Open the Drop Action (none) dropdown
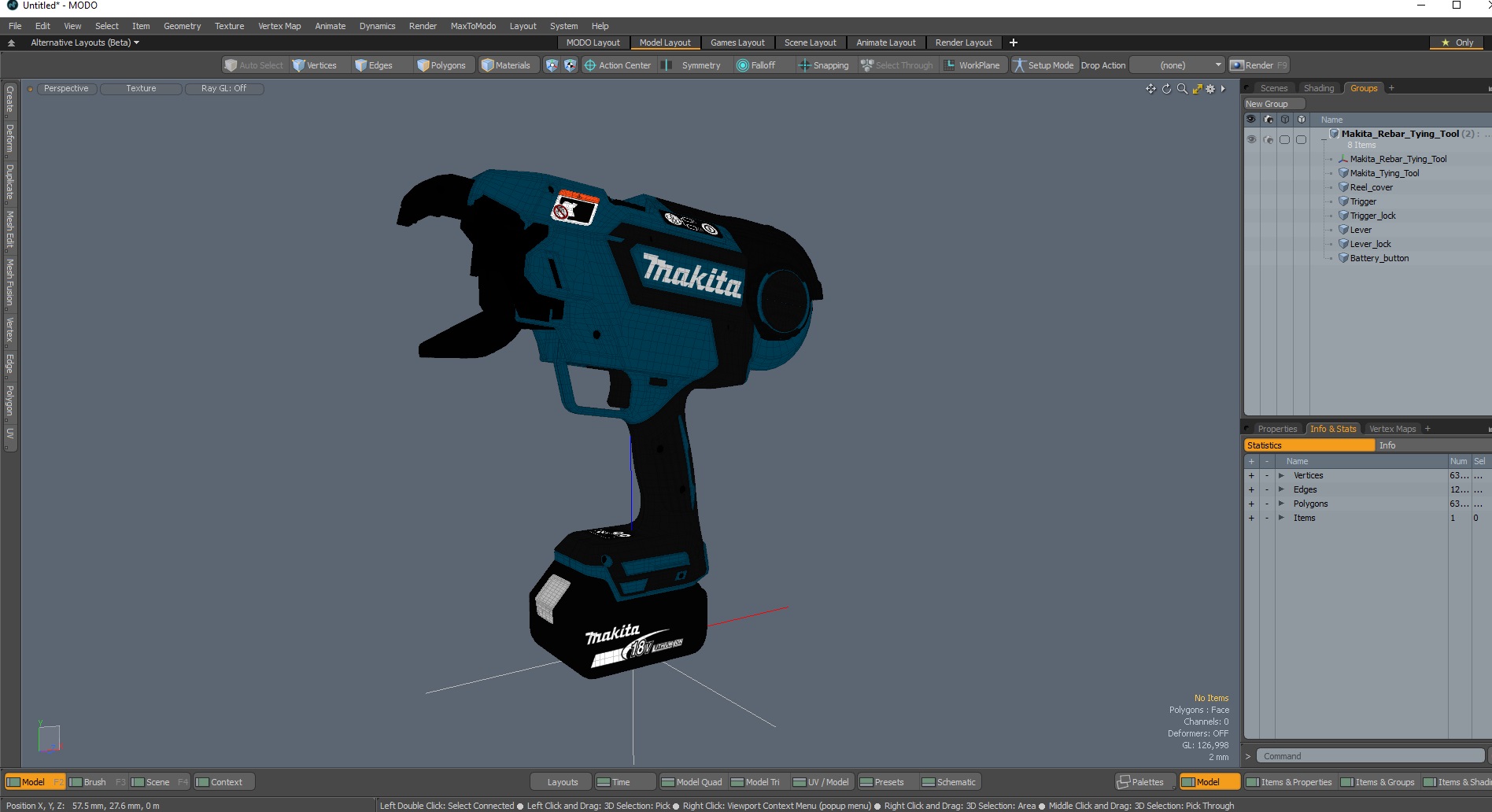 pos(1177,65)
